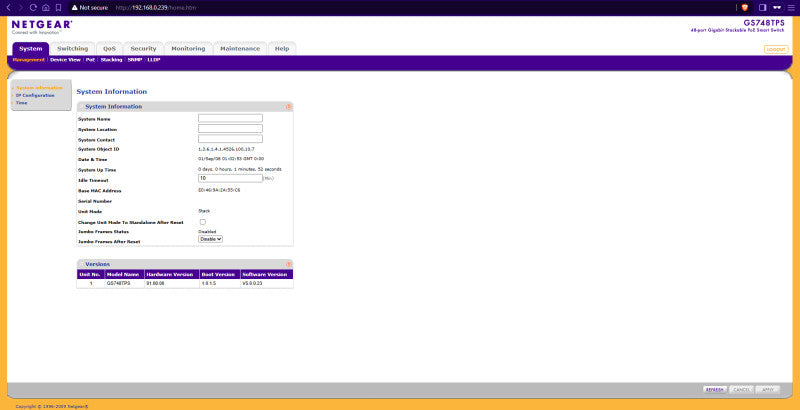Bookmark this page with the bookmark icon

[58, 8]
